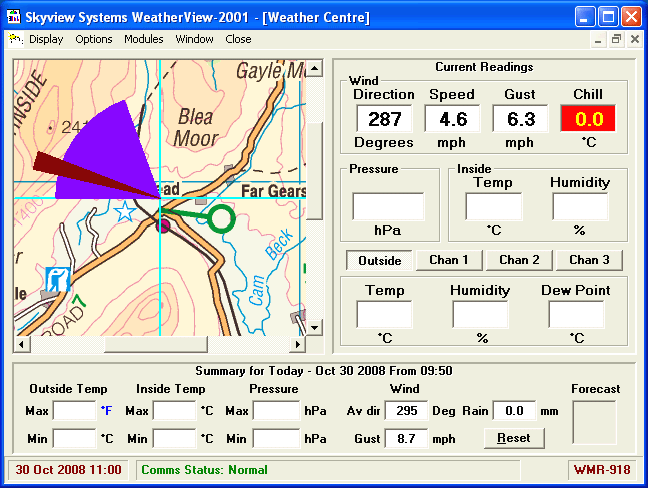
Task: Click the empty Forecast box
Action: [594, 423]
